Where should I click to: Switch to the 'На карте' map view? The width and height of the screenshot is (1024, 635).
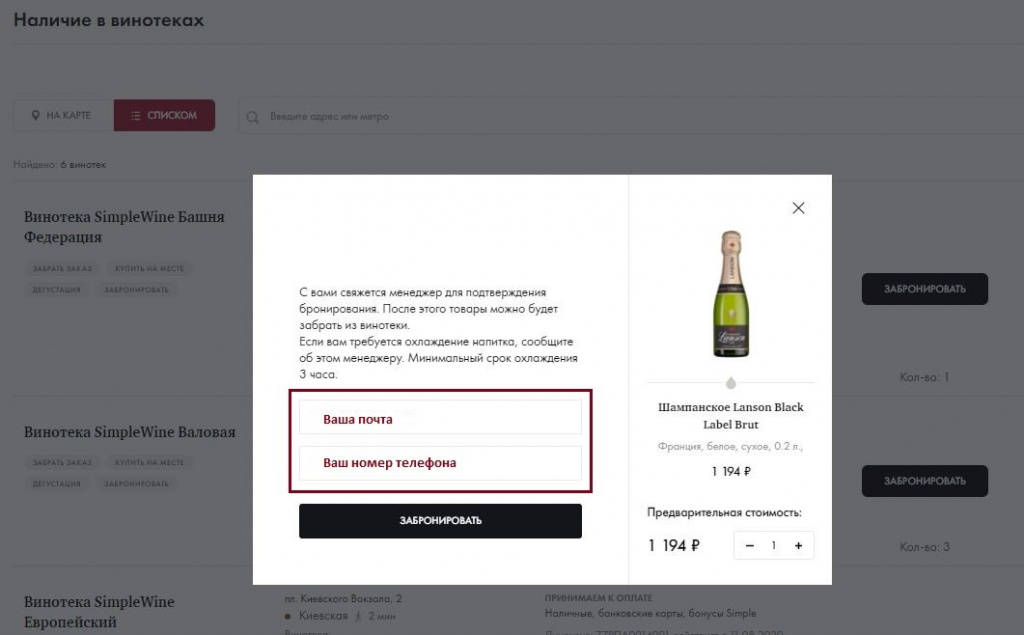click(x=62, y=116)
